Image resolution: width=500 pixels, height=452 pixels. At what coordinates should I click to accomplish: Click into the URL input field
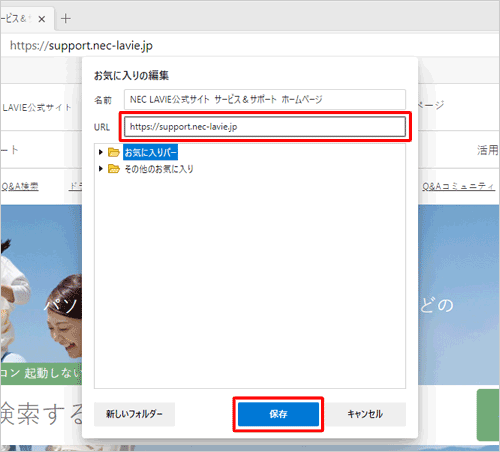coord(265,127)
